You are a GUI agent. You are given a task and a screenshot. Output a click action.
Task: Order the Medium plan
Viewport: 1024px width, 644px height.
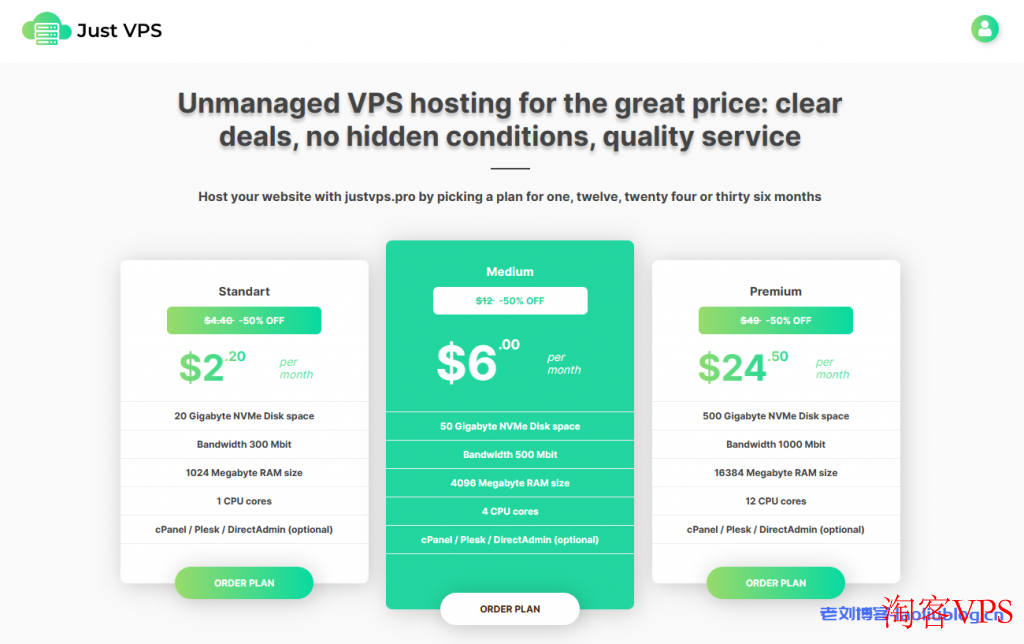tap(510, 609)
